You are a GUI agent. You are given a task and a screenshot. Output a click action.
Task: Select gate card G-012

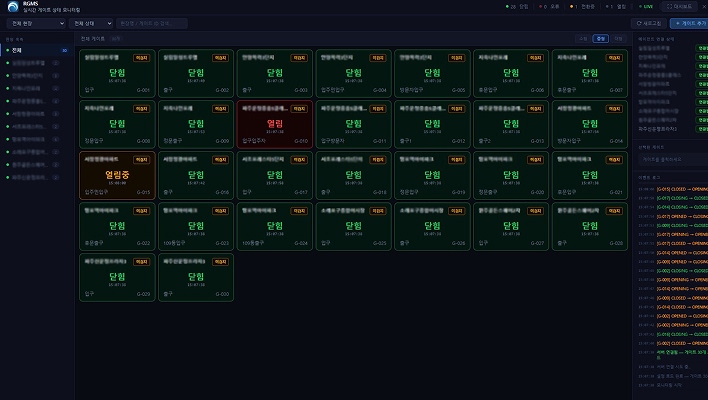(x=432, y=125)
